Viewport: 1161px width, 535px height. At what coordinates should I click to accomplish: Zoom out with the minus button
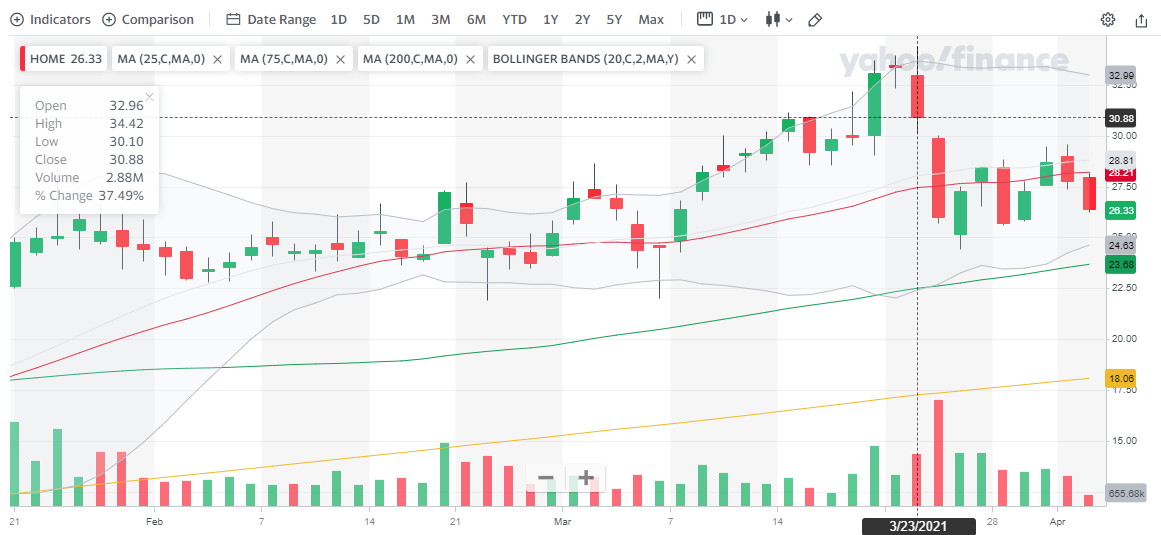tap(545, 478)
